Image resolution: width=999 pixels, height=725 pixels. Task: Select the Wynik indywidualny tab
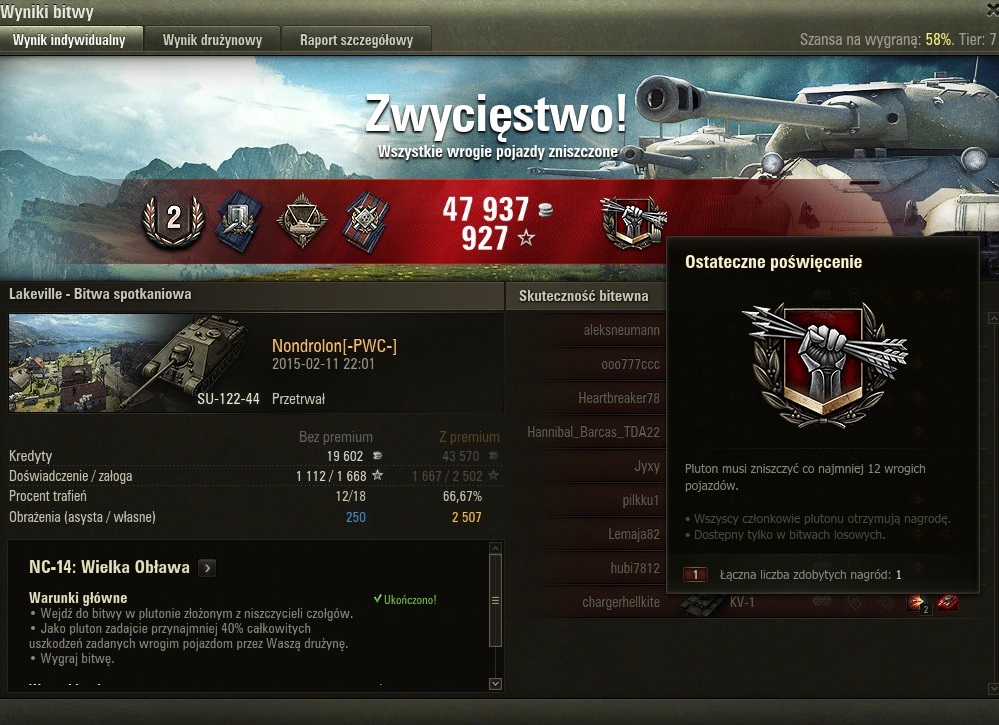click(x=69, y=39)
